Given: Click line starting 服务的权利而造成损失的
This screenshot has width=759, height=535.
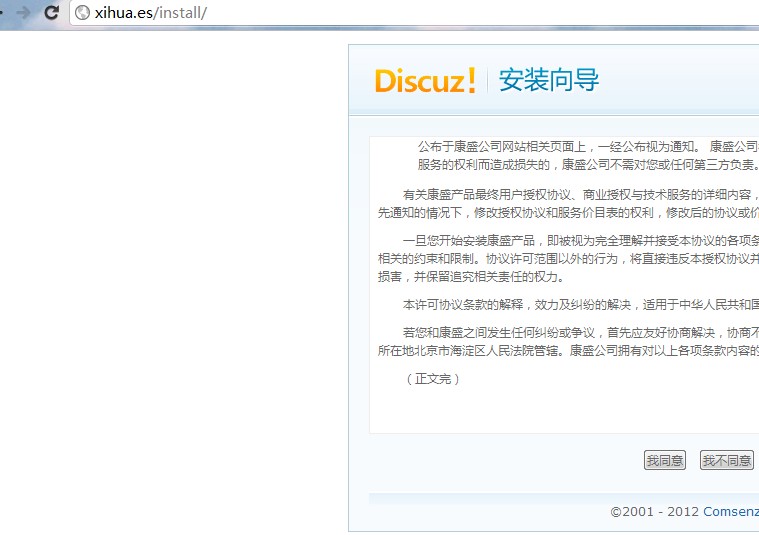Looking at the screenshot, I should click(x=588, y=165).
